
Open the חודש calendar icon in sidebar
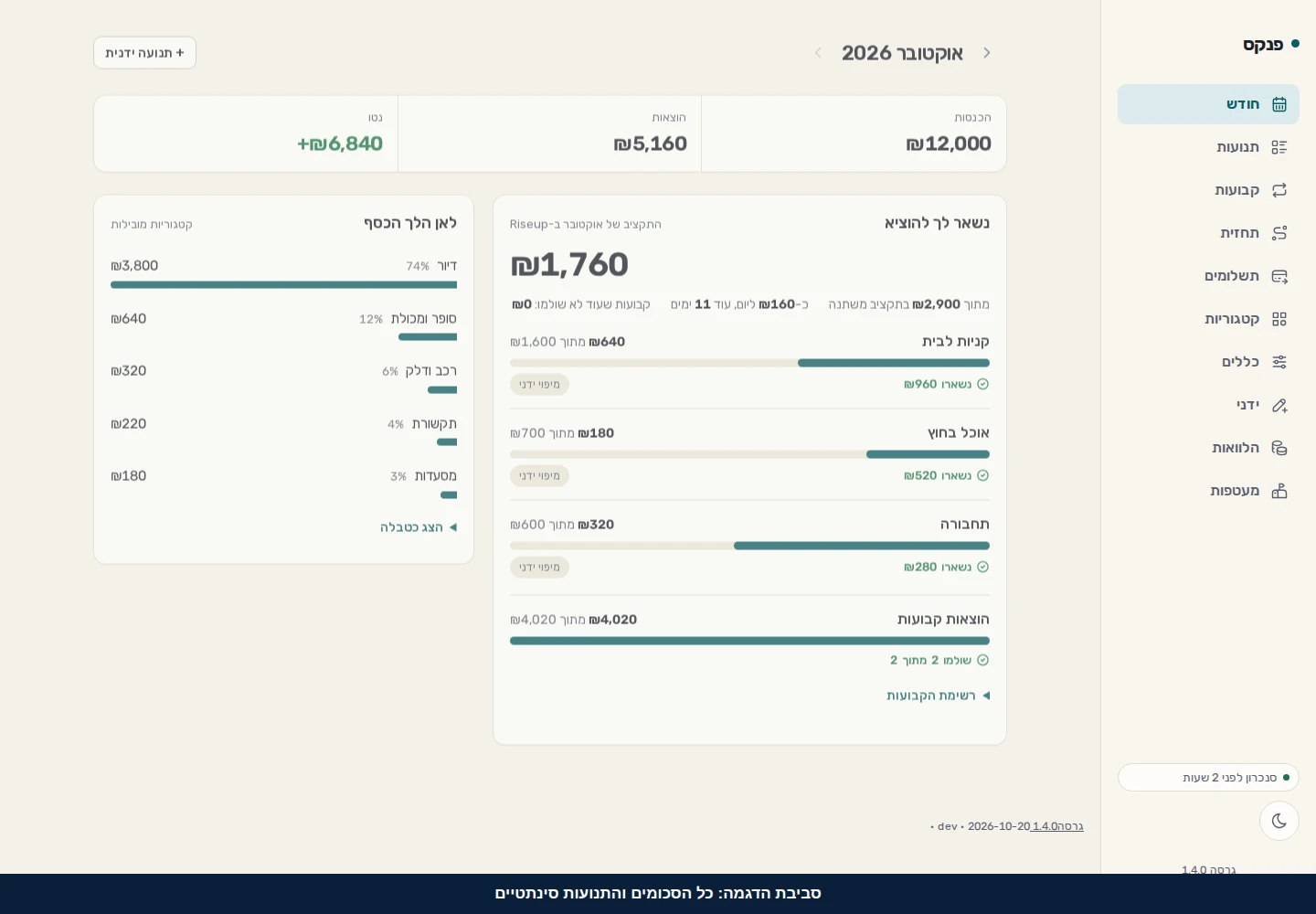point(1279,104)
